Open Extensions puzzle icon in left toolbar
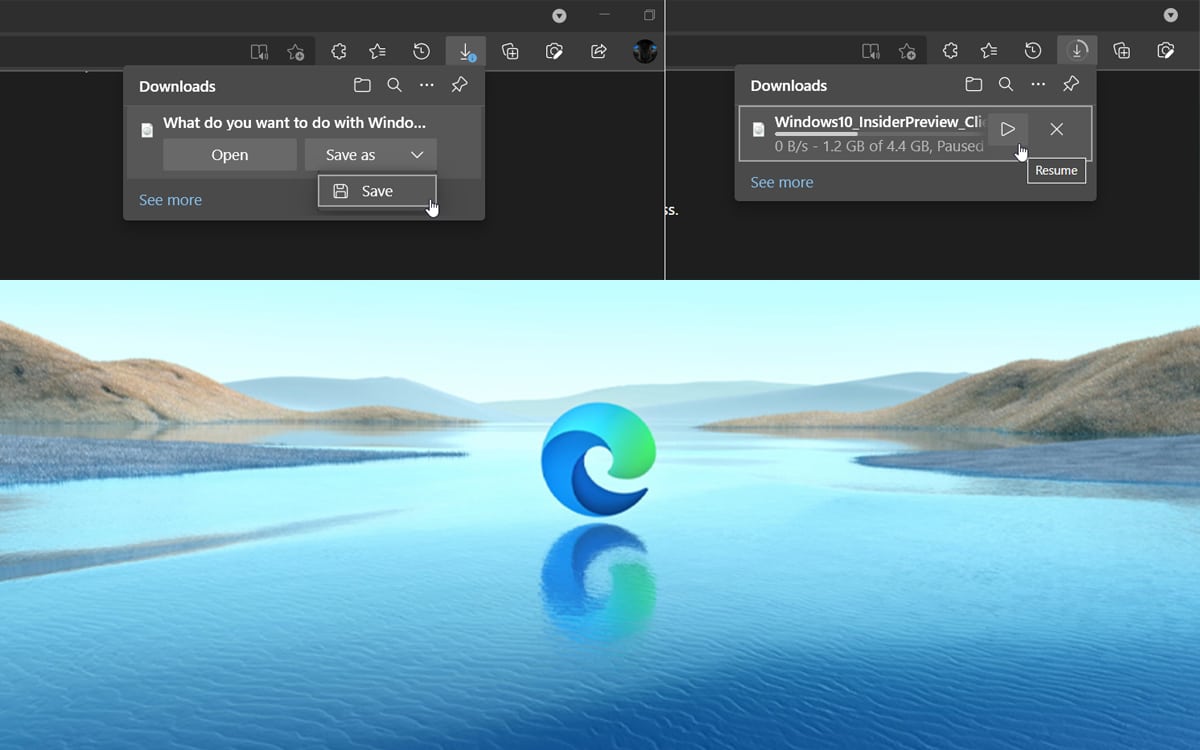1200x750 pixels. coord(338,52)
